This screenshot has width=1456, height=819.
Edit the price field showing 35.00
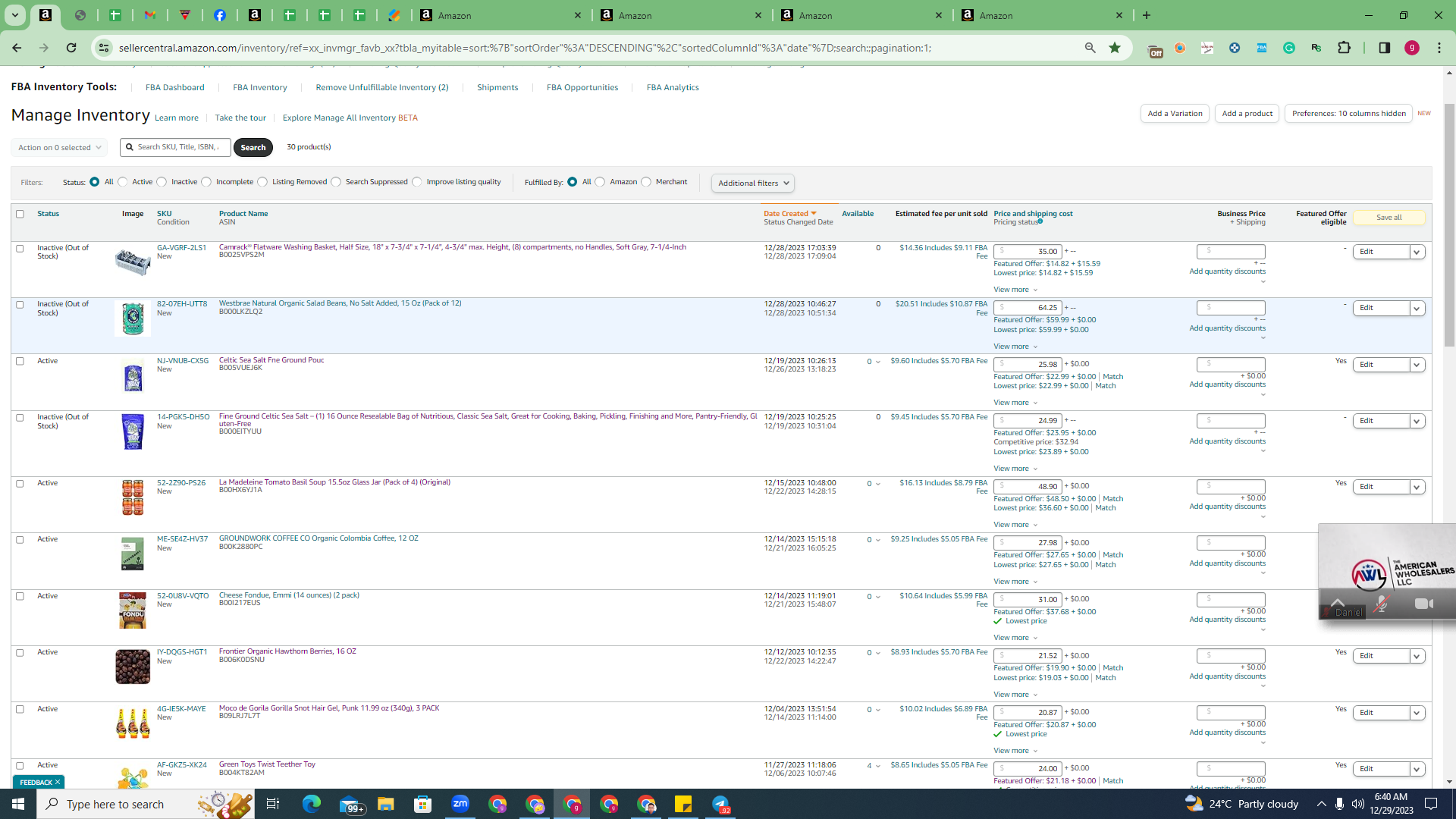pos(1028,251)
